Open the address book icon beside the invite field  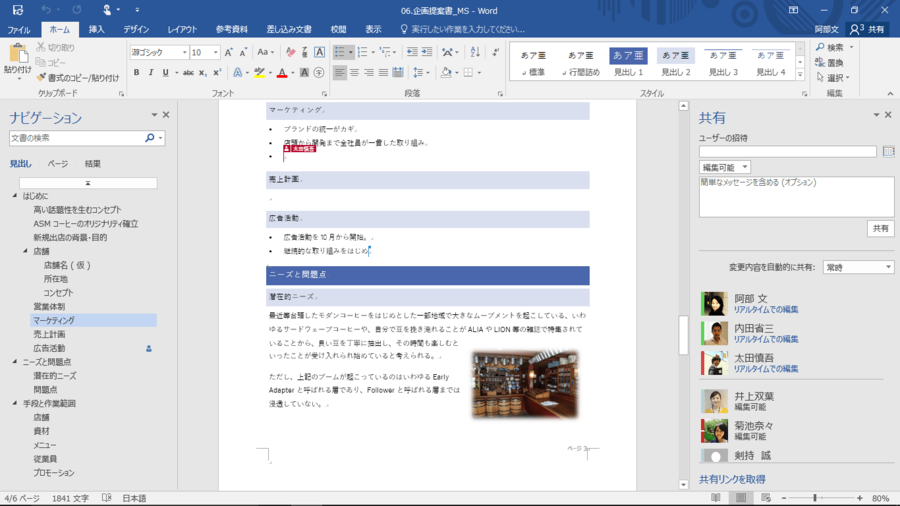(888, 151)
